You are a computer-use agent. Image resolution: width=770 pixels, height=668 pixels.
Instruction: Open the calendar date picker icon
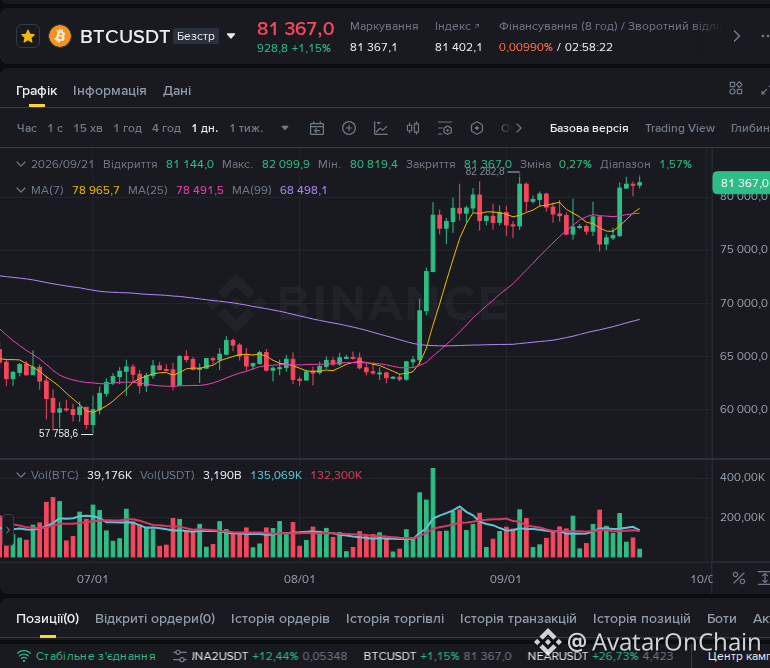coord(317,128)
